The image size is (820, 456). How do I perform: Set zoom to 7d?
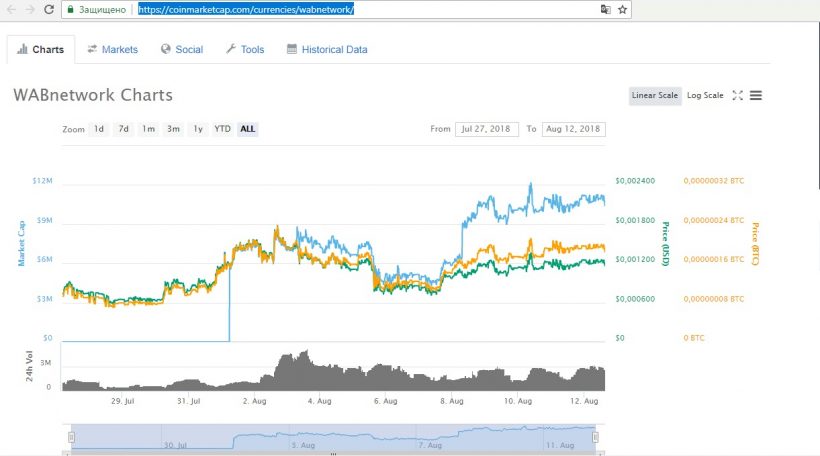(x=123, y=129)
